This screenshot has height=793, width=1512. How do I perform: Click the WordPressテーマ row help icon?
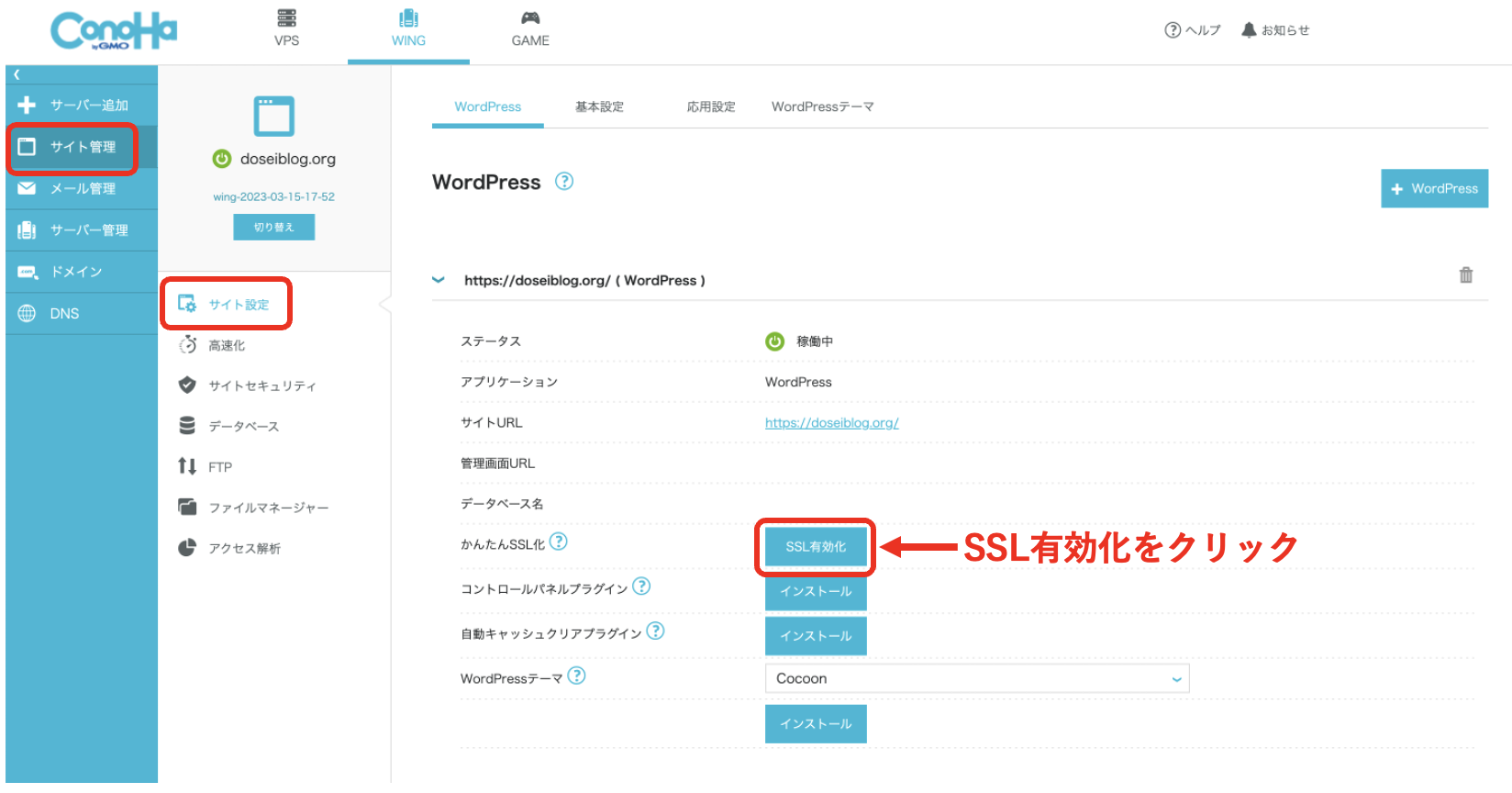click(576, 676)
